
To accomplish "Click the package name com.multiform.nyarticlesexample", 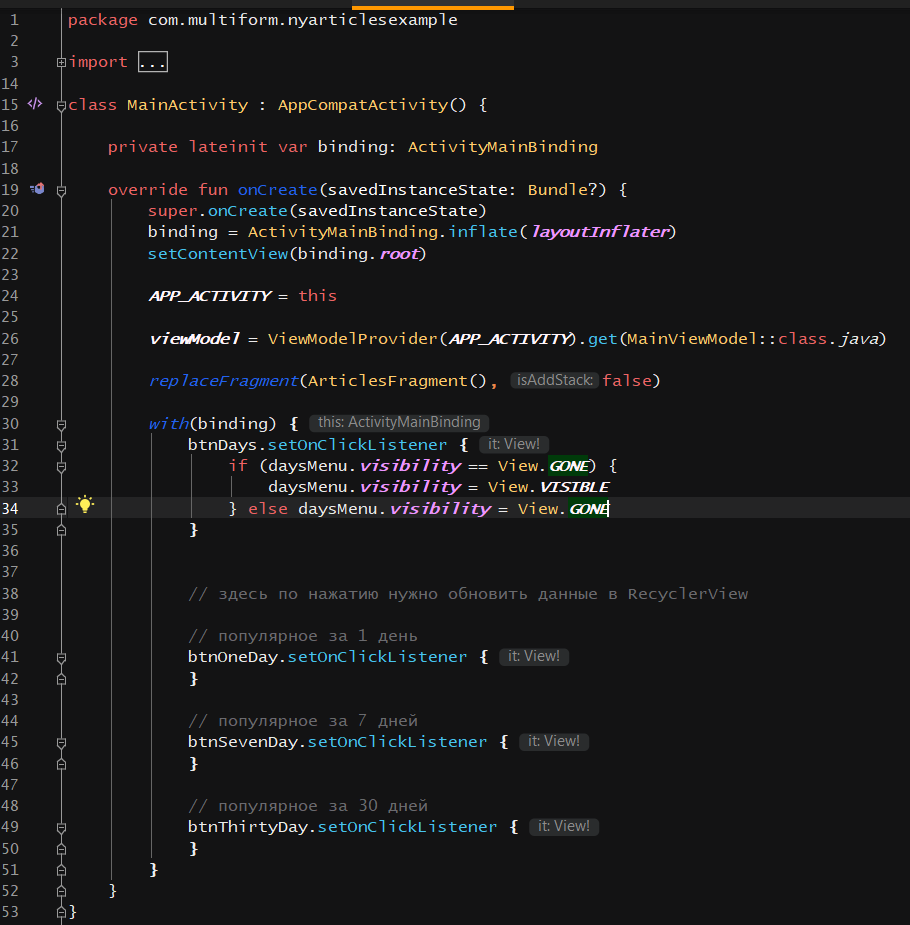I will [303, 20].
